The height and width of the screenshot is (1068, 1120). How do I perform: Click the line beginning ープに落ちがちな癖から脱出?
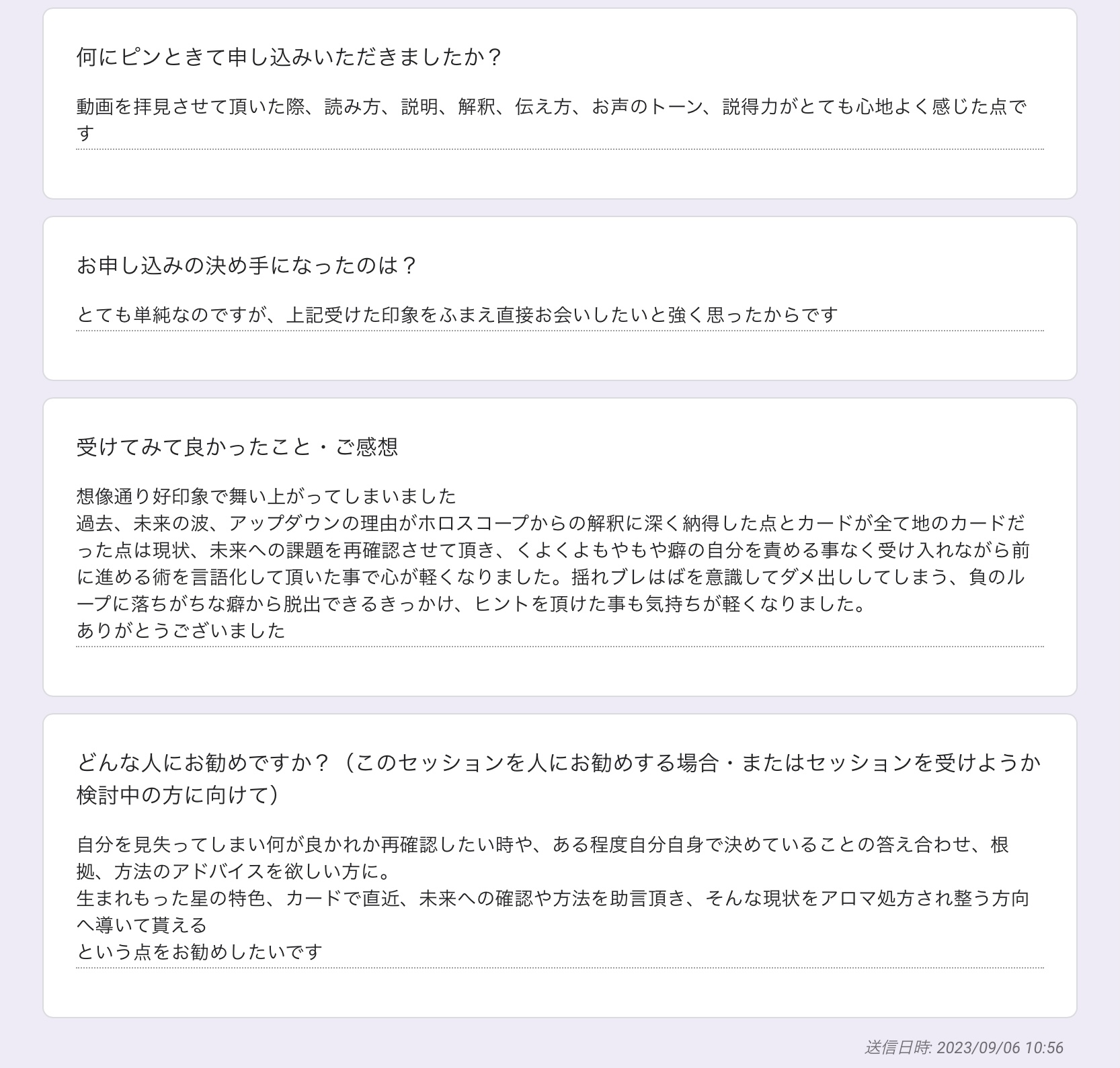471,604
